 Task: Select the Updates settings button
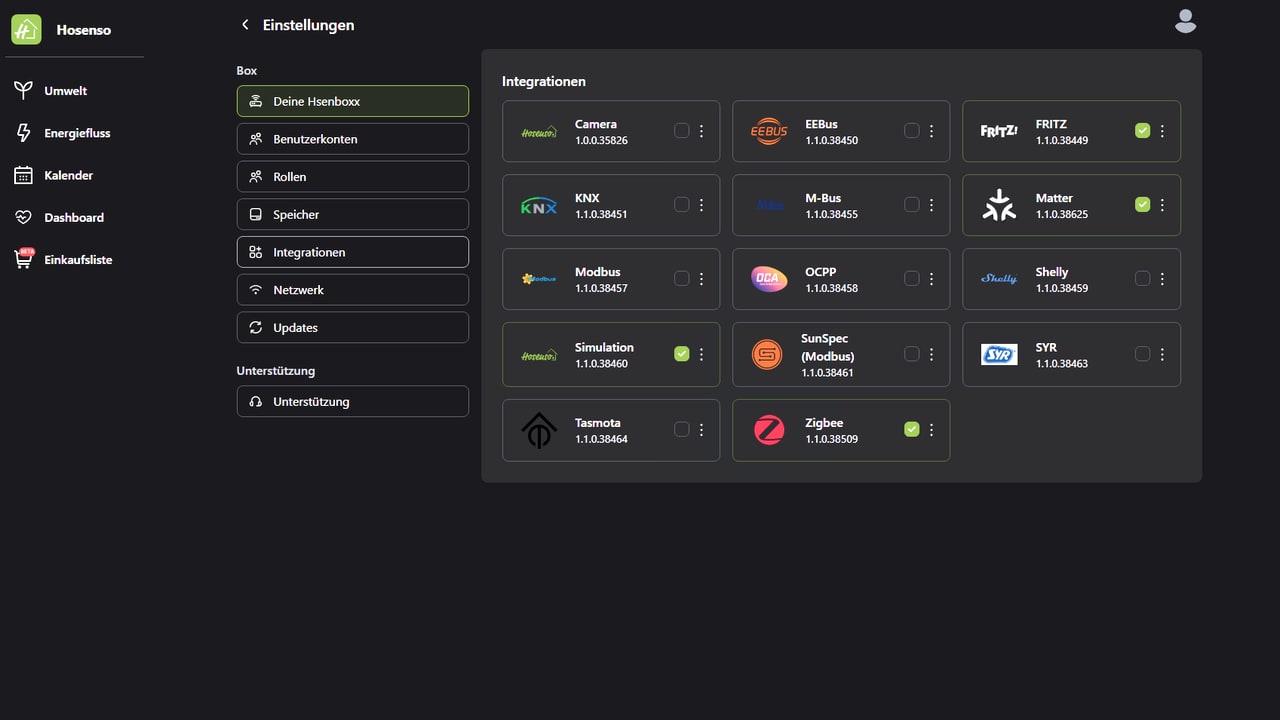click(352, 328)
